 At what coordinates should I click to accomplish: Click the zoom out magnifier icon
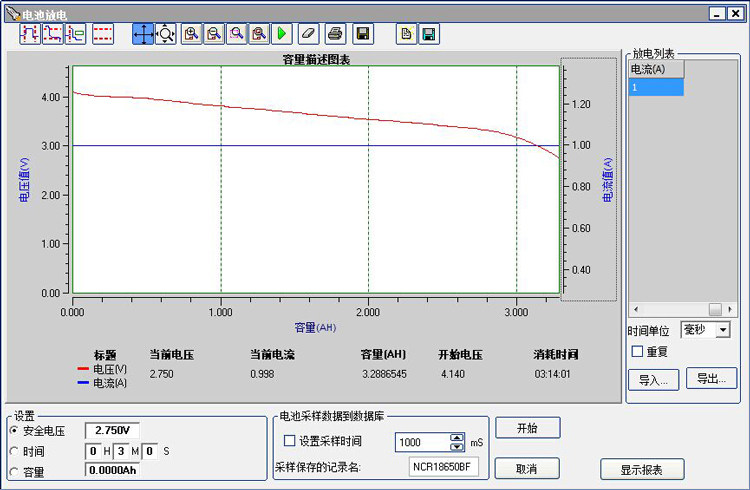(x=213, y=33)
